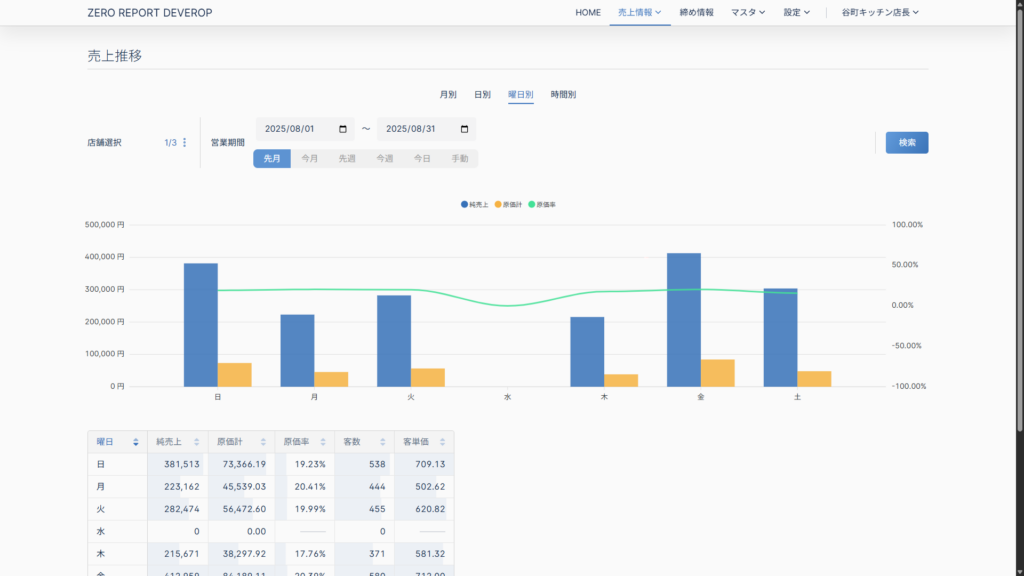1024x576 pixels.
Task: Expand the 売上情報 navigation dropdown
Action: (639, 13)
